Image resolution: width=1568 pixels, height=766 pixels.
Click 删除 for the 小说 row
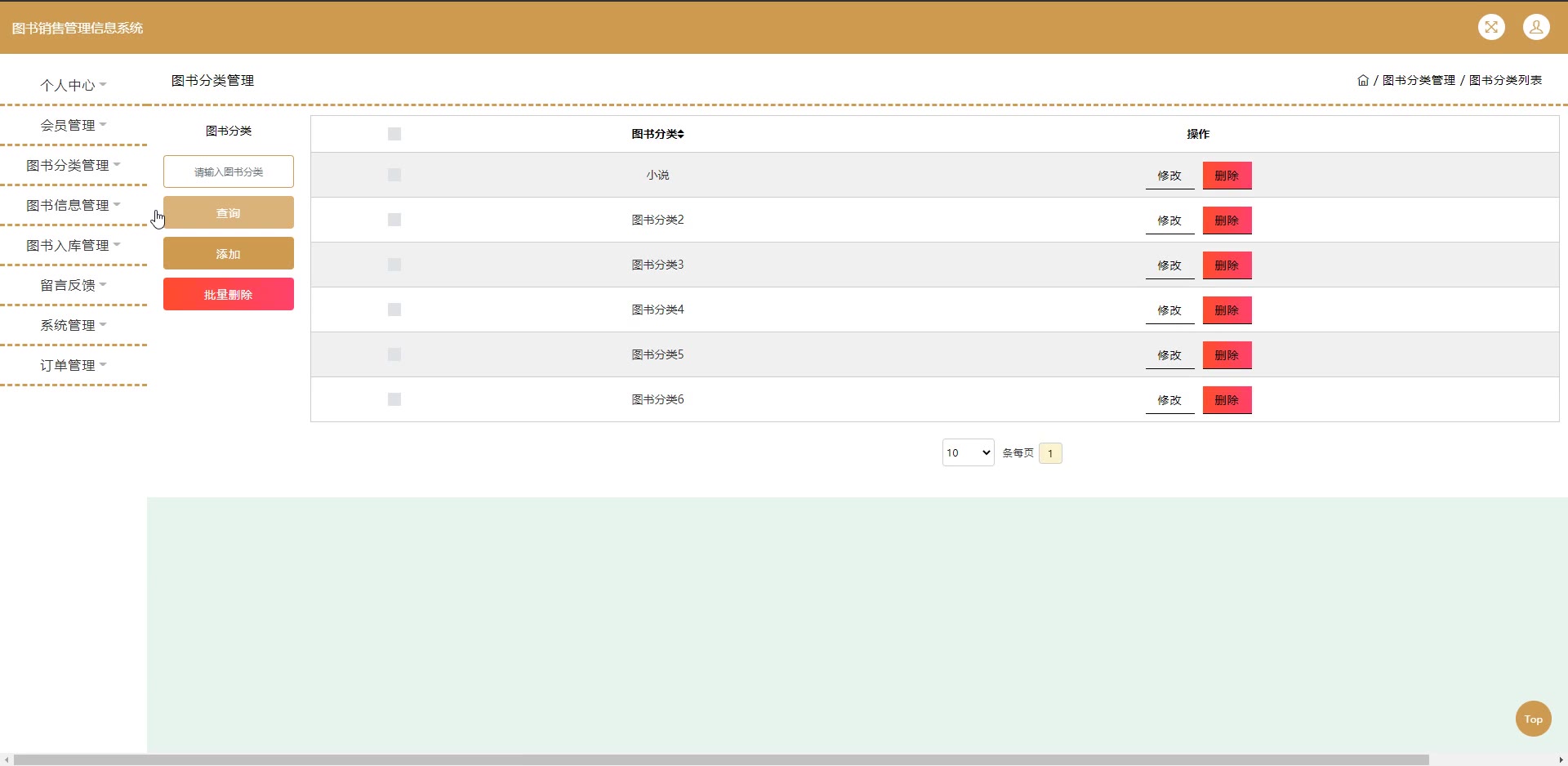1227,176
